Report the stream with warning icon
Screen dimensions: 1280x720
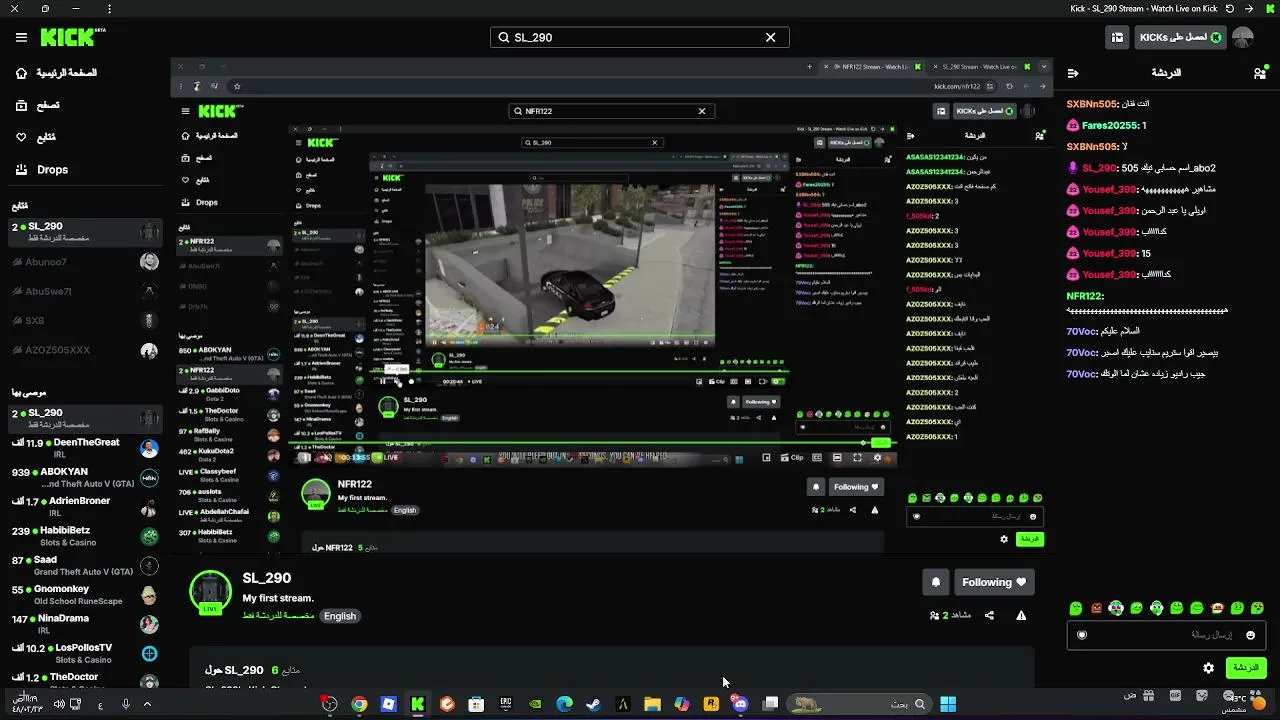tap(1021, 615)
